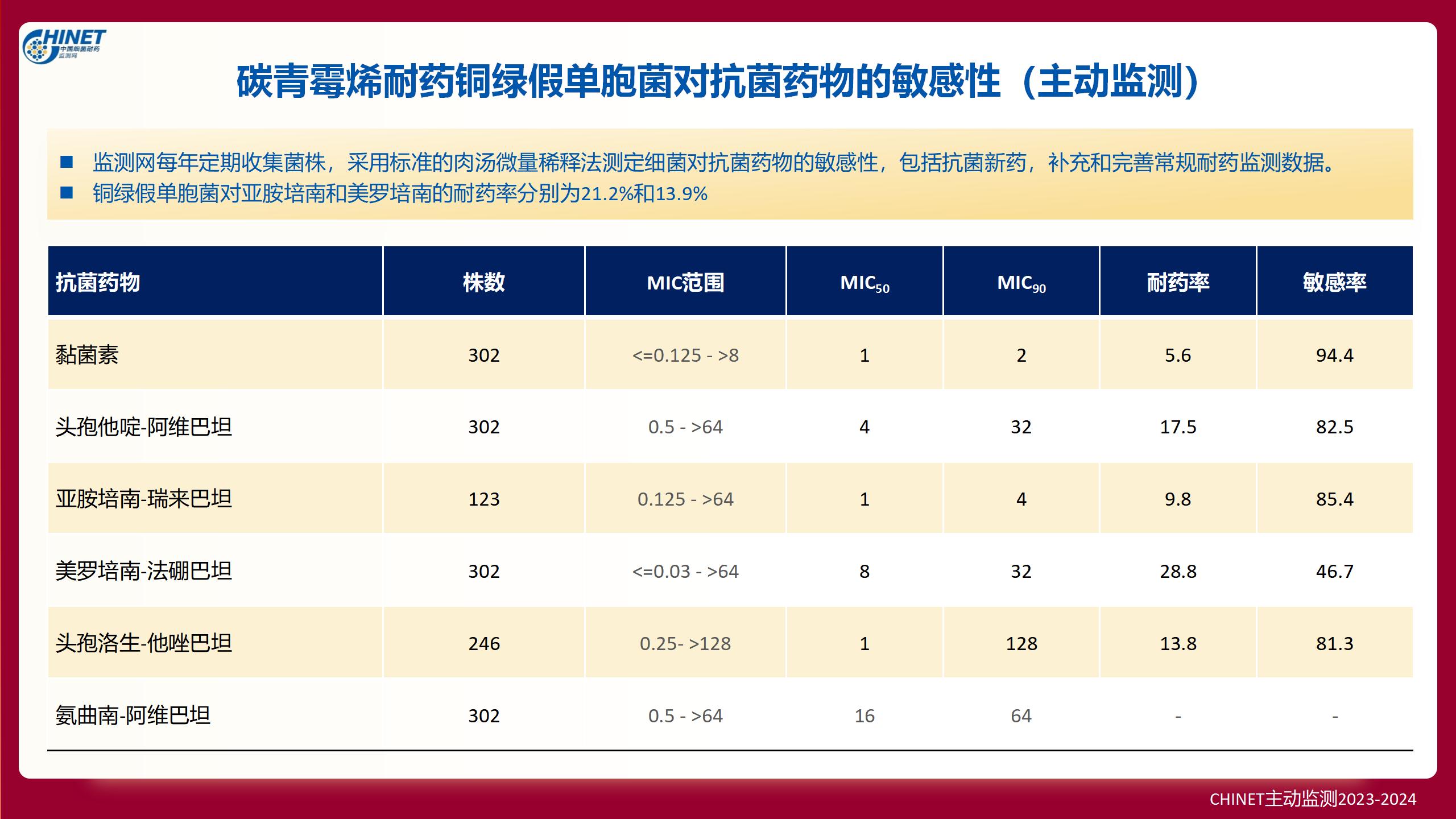This screenshot has height=819, width=1456.
Task: Select the slide title text
Action: click(718, 82)
